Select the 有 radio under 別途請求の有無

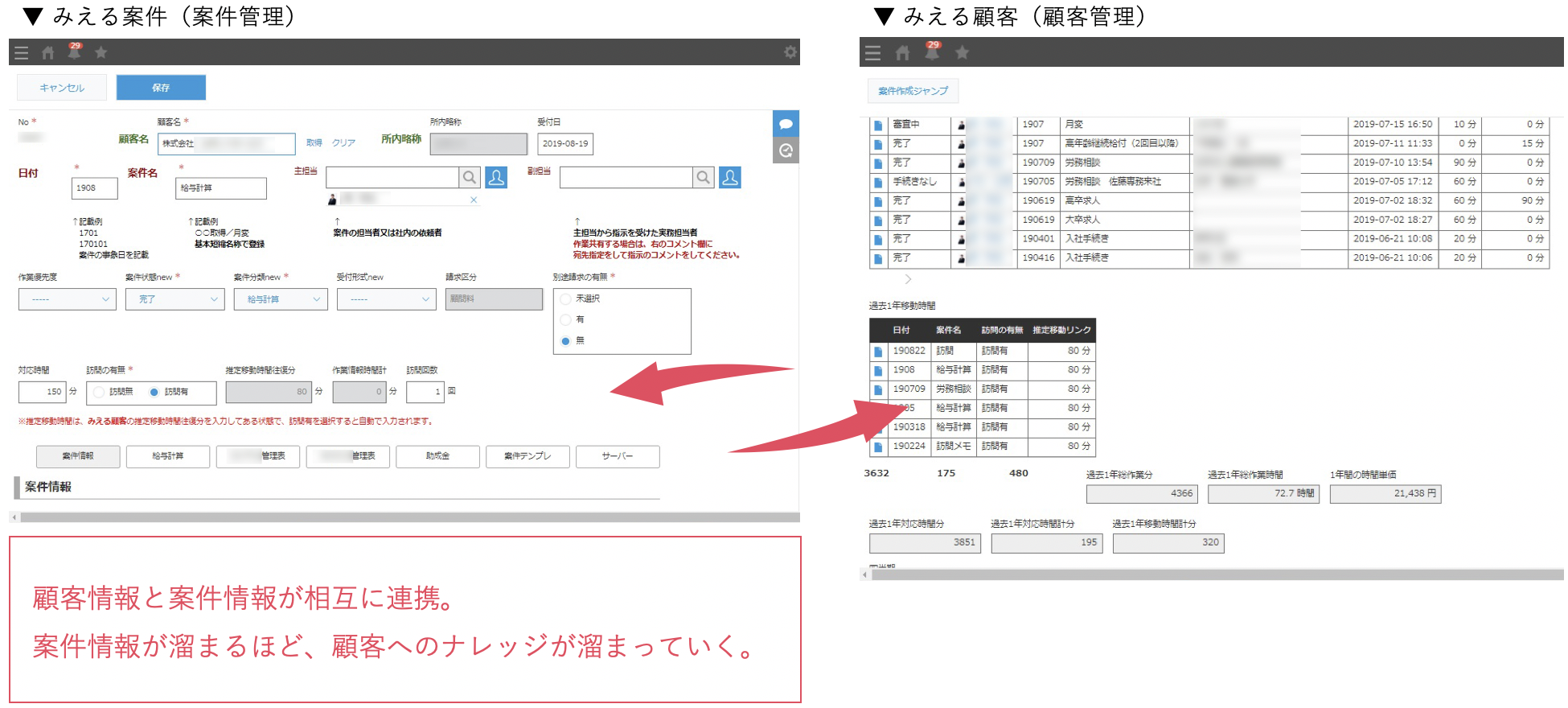click(x=566, y=320)
